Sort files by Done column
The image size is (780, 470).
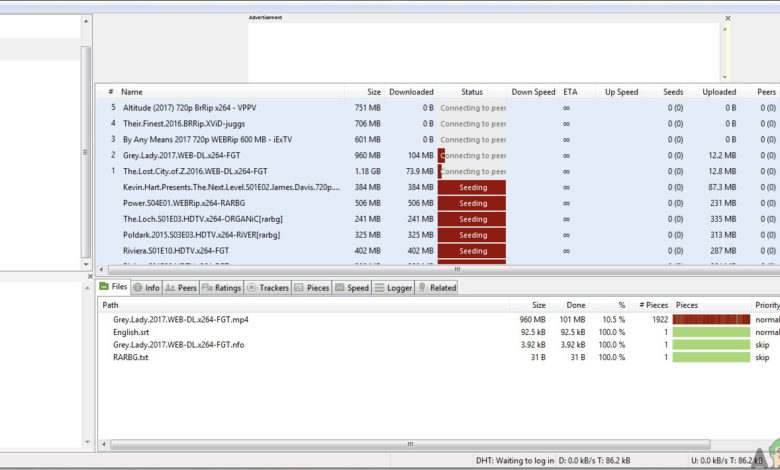point(576,305)
